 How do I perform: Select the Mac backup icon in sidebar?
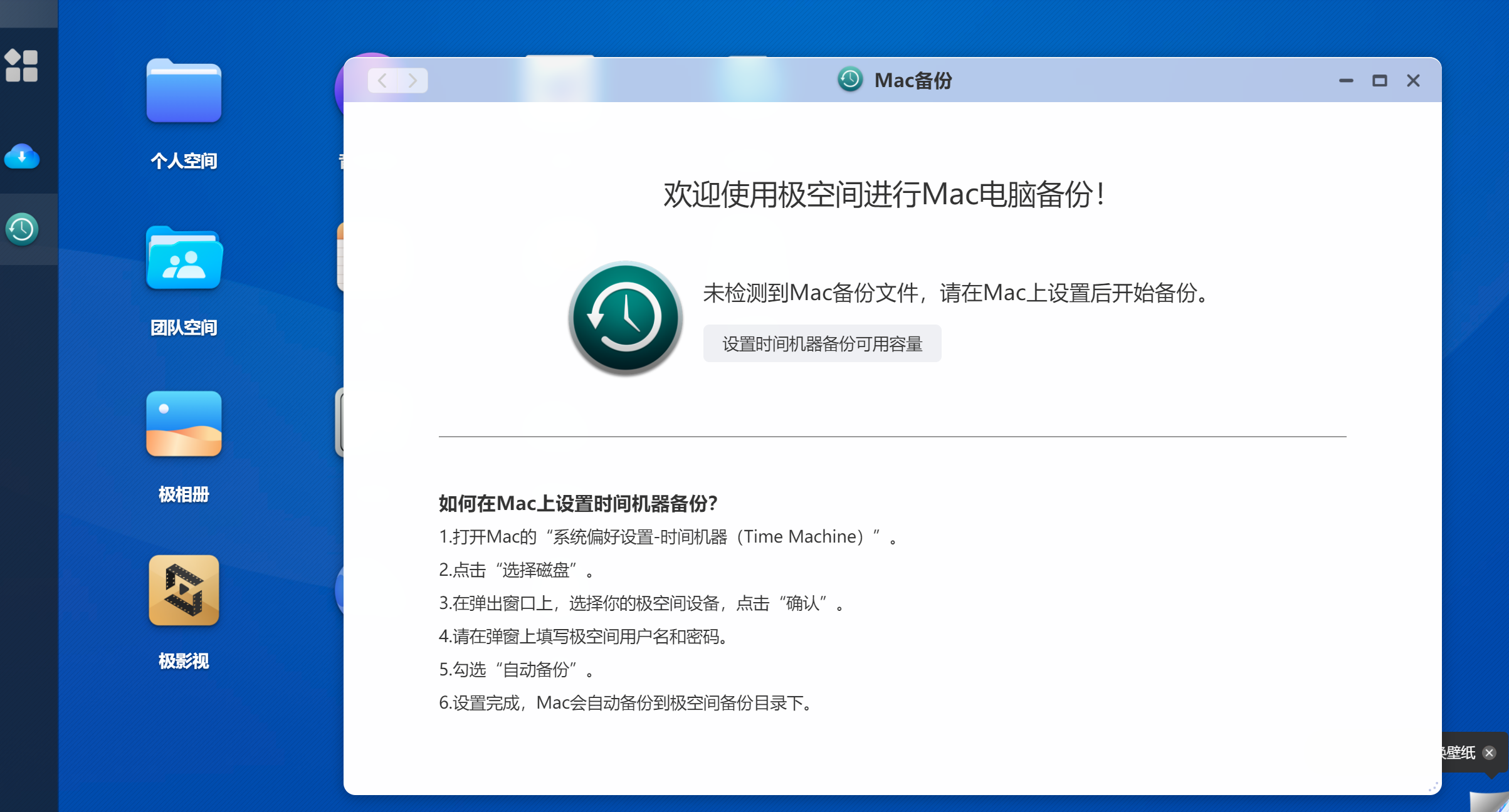tap(21, 229)
